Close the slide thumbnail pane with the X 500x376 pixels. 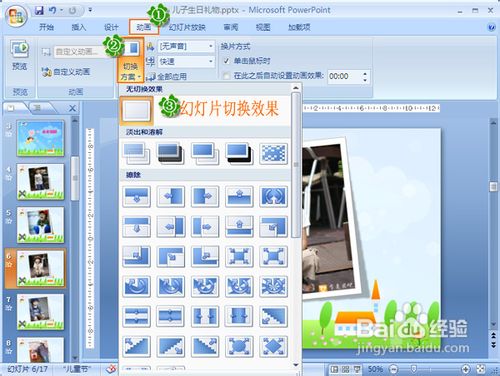[72, 108]
